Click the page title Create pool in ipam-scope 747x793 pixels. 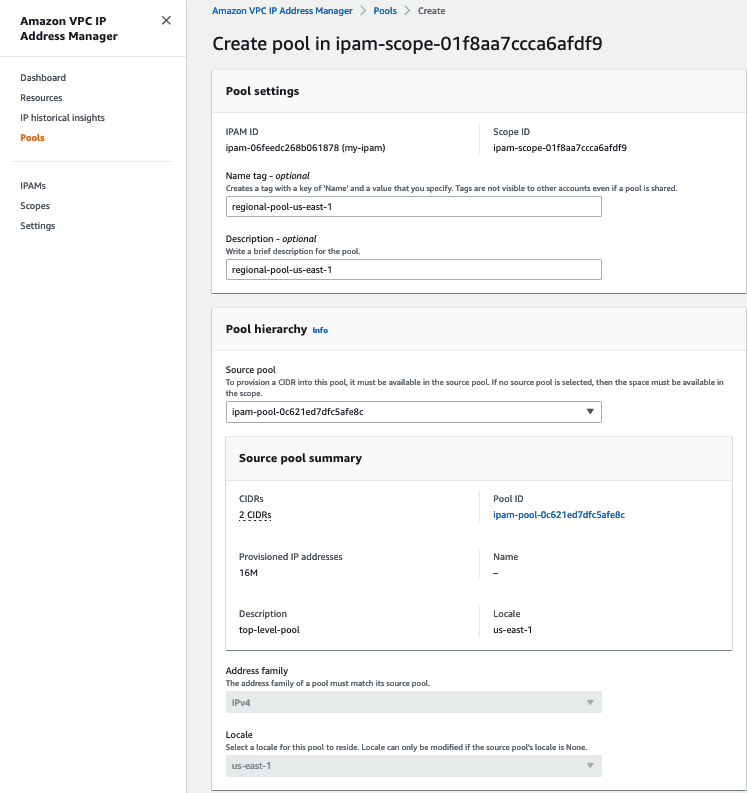coord(407,44)
